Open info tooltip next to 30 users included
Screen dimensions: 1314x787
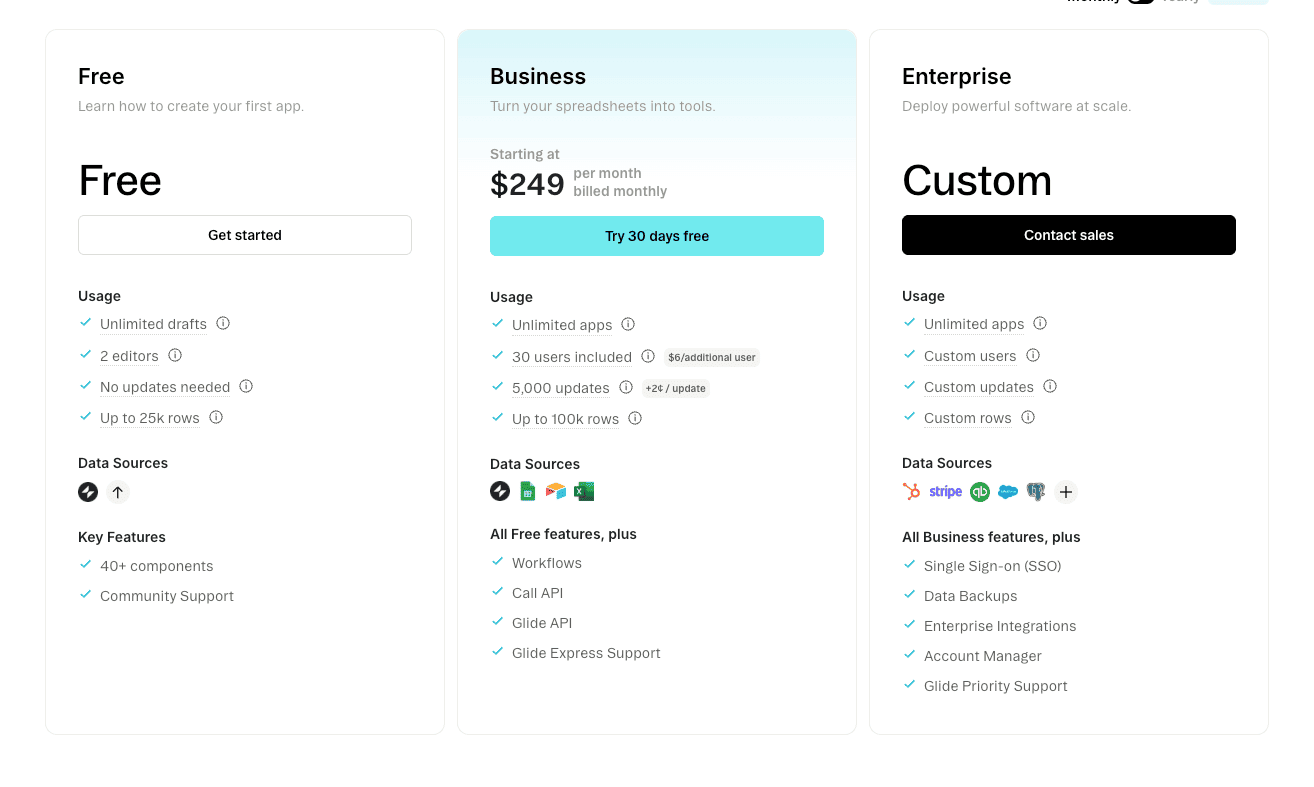(x=648, y=356)
